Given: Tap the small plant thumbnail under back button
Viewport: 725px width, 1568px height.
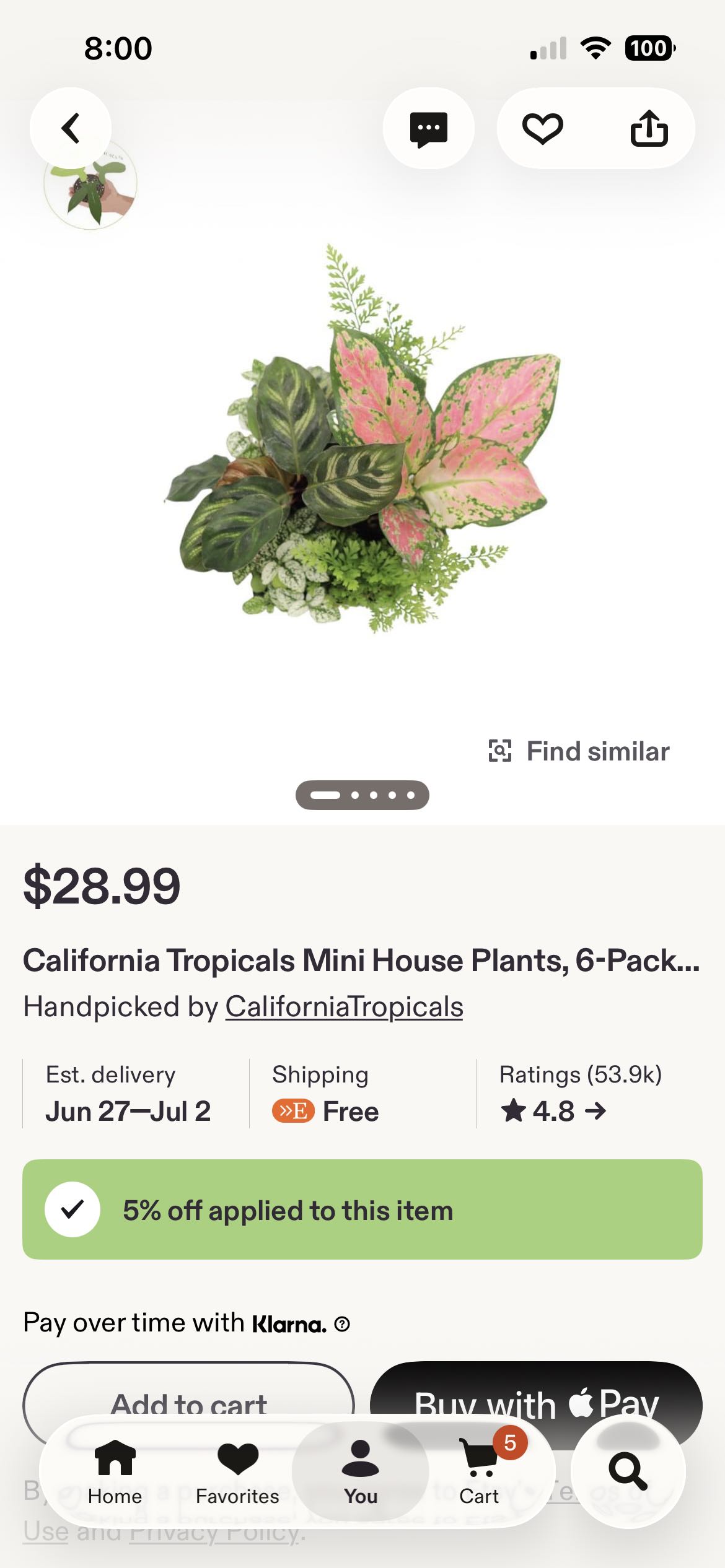Looking at the screenshot, I should pyautogui.click(x=90, y=185).
